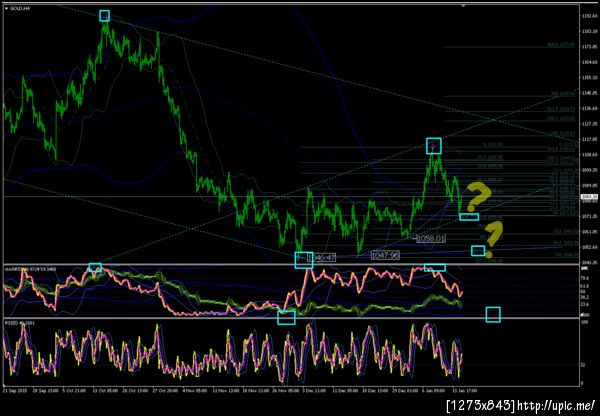Click the 1099.35 price axis value

(x=589, y=170)
